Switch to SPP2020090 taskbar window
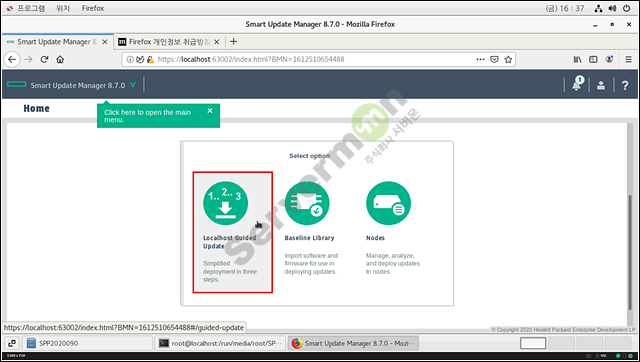Image resolution: width=640 pixels, height=362 pixels. 87,343
